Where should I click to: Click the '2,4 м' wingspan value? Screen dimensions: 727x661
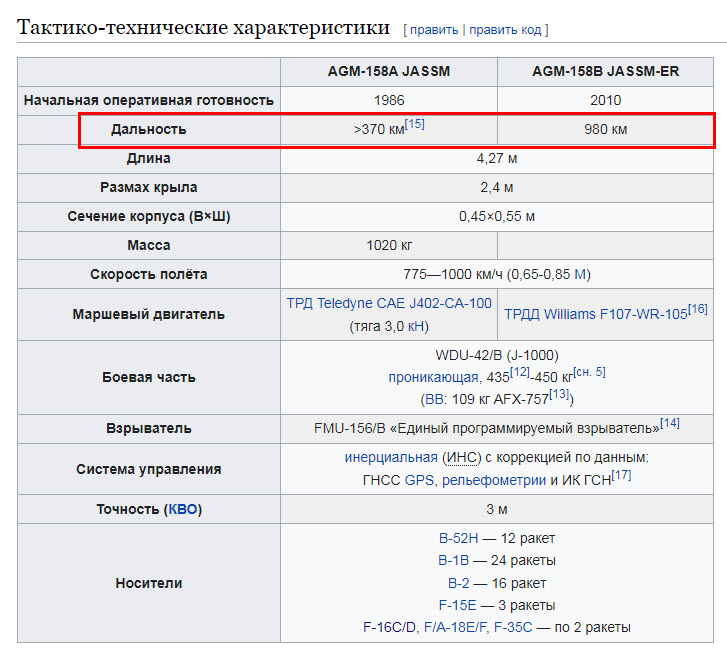pyautogui.click(x=497, y=187)
